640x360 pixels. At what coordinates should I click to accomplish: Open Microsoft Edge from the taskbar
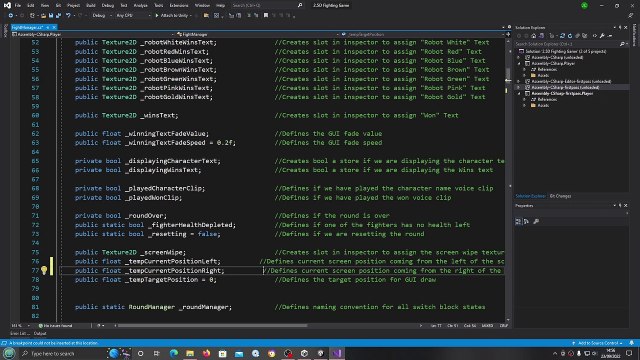[174, 353]
